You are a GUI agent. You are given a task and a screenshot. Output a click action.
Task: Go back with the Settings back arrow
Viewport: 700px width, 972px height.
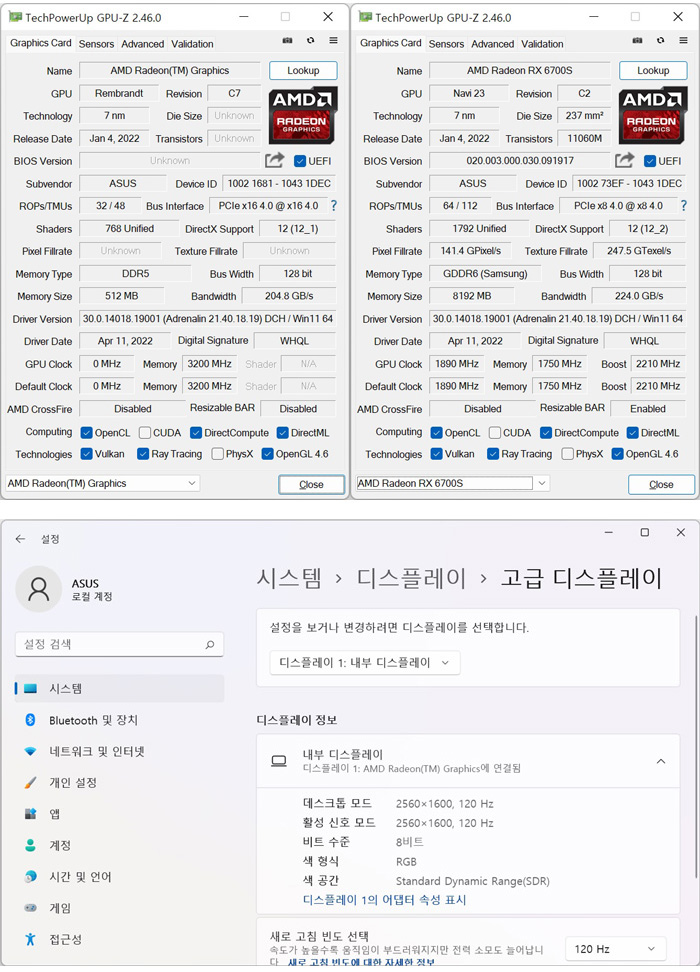coord(20,539)
